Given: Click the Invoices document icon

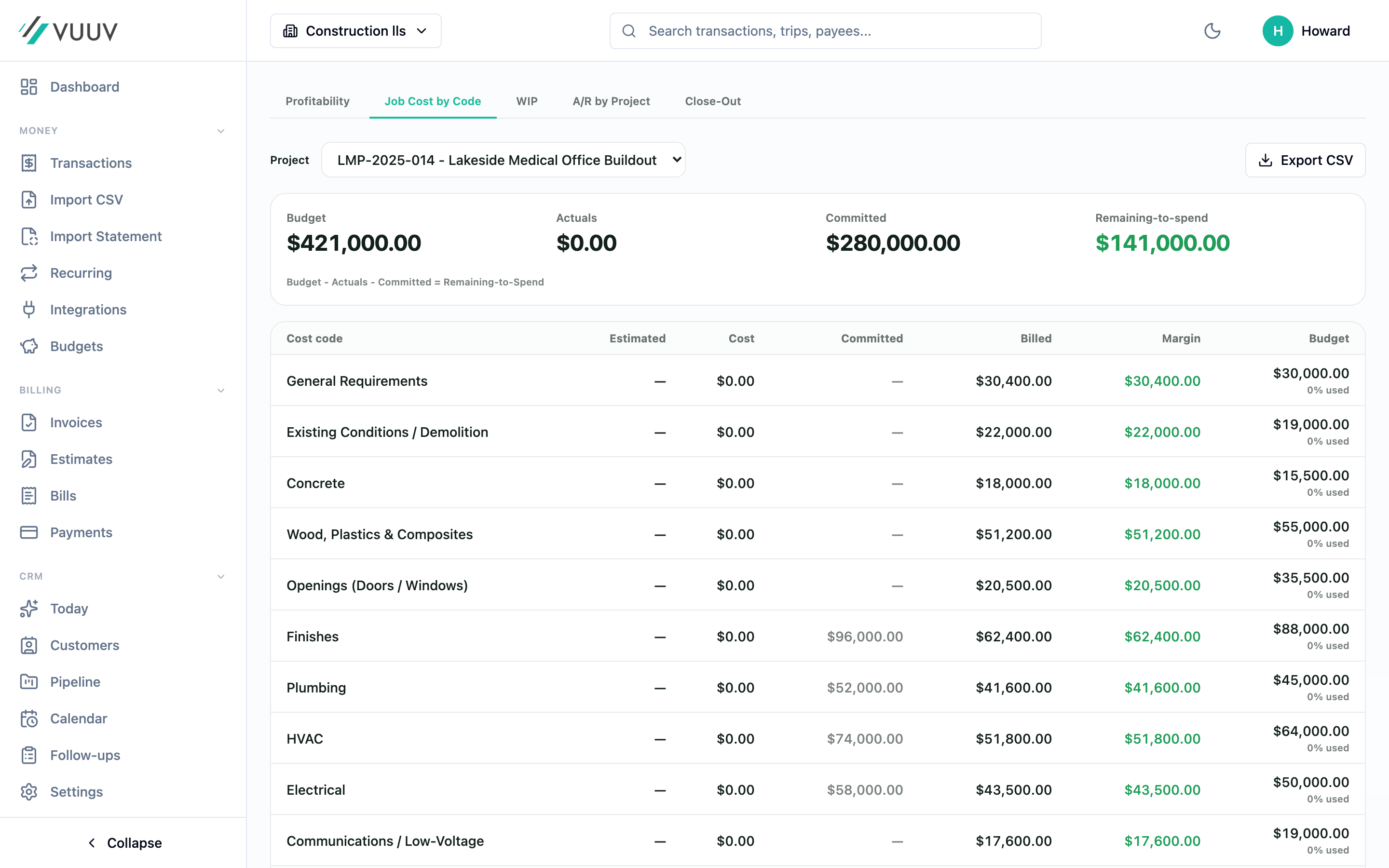Looking at the screenshot, I should (29, 422).
